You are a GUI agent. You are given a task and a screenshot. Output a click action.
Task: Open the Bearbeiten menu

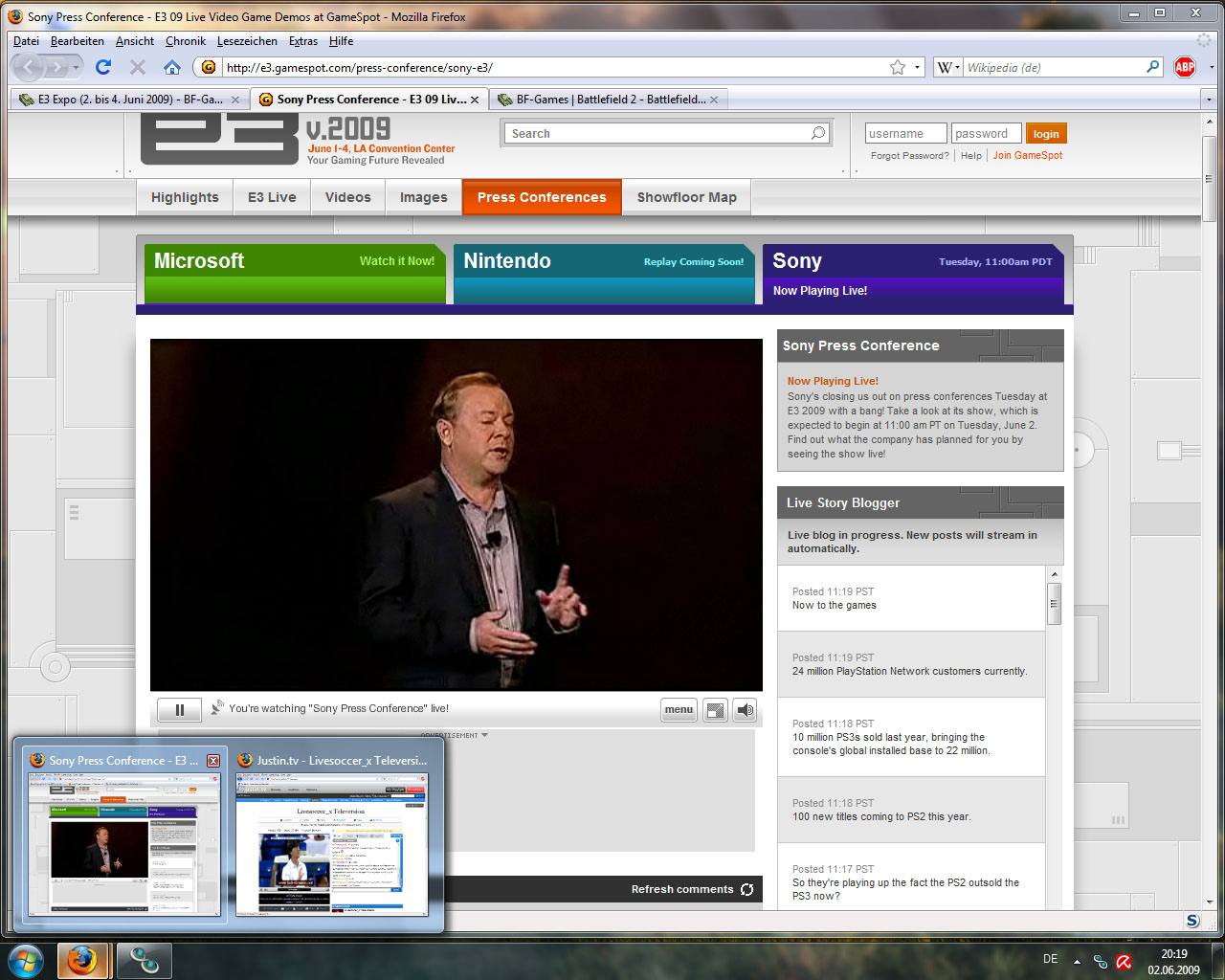(78, 41)
